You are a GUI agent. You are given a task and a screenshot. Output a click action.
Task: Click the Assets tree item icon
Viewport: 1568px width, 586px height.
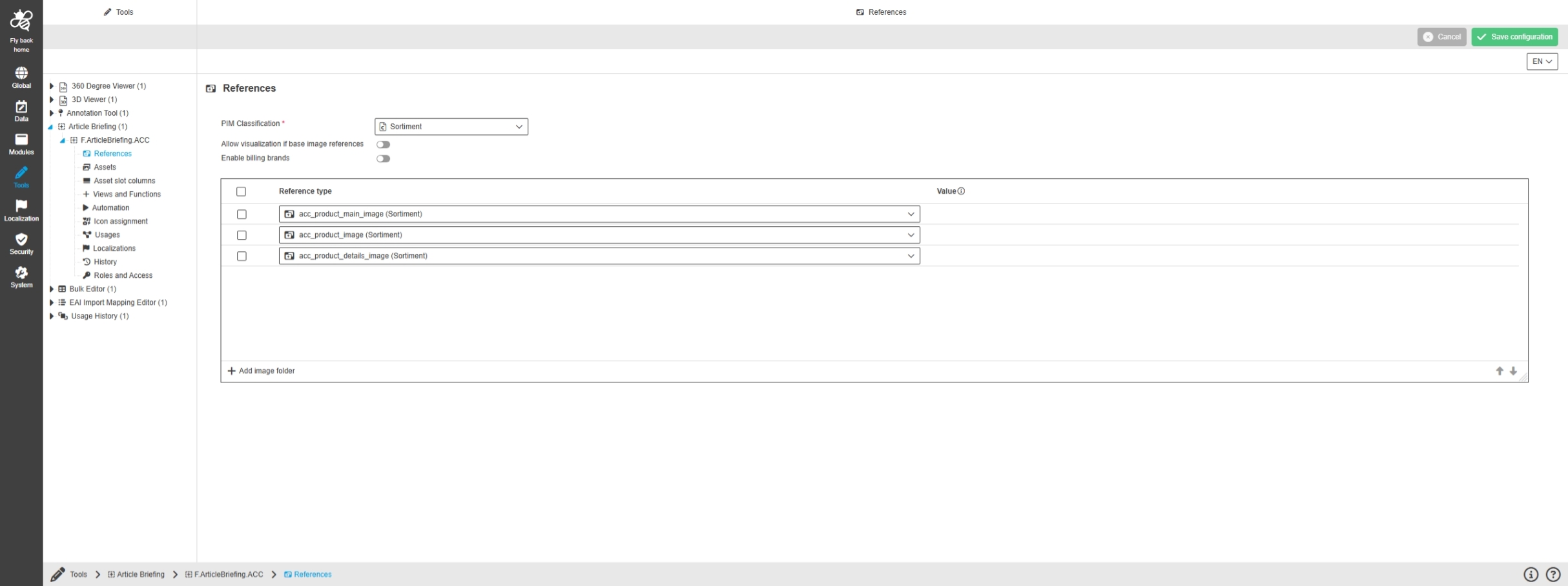pos(87,167)
